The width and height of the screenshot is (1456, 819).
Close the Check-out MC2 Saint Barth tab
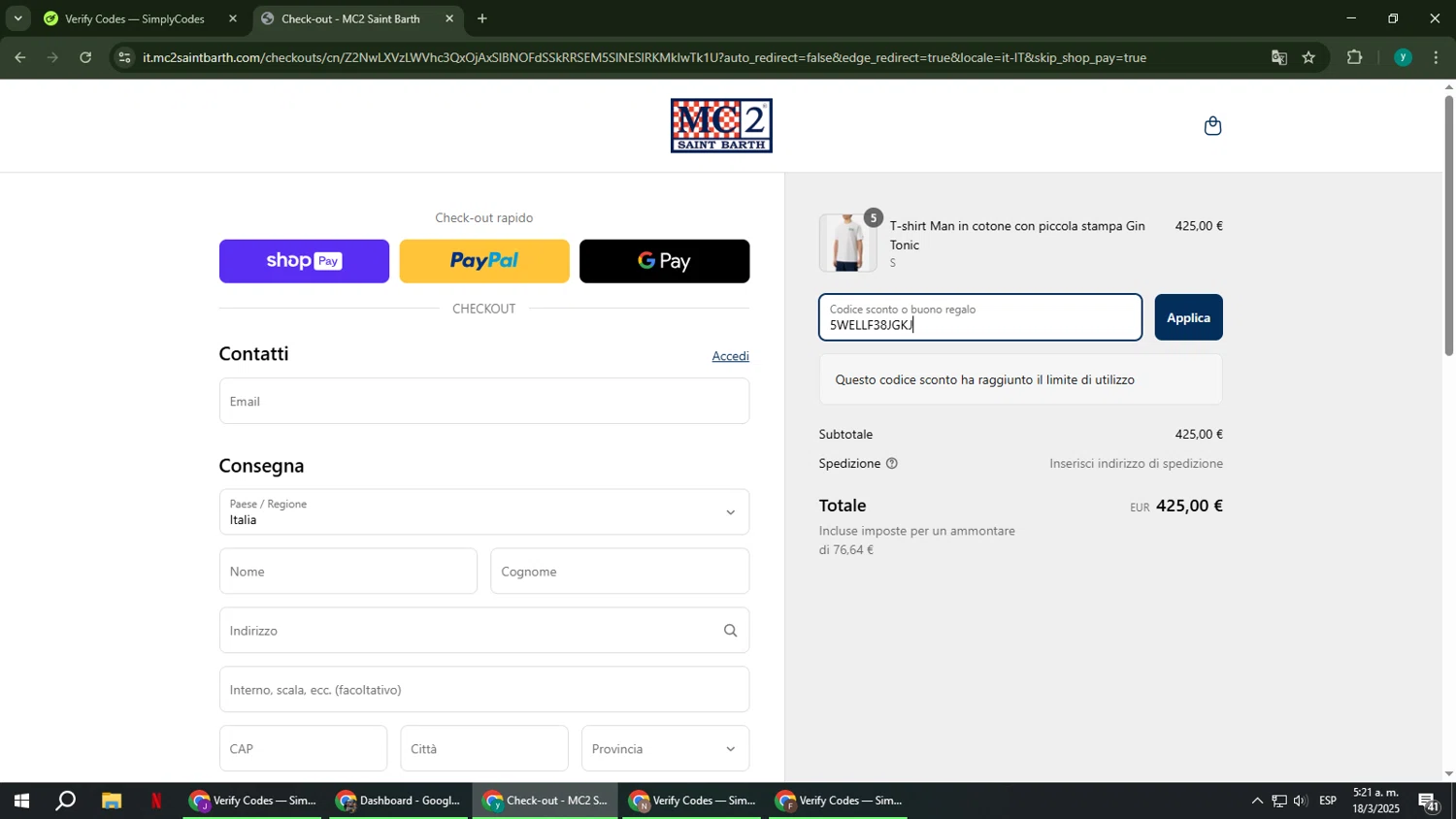[449, 18]
